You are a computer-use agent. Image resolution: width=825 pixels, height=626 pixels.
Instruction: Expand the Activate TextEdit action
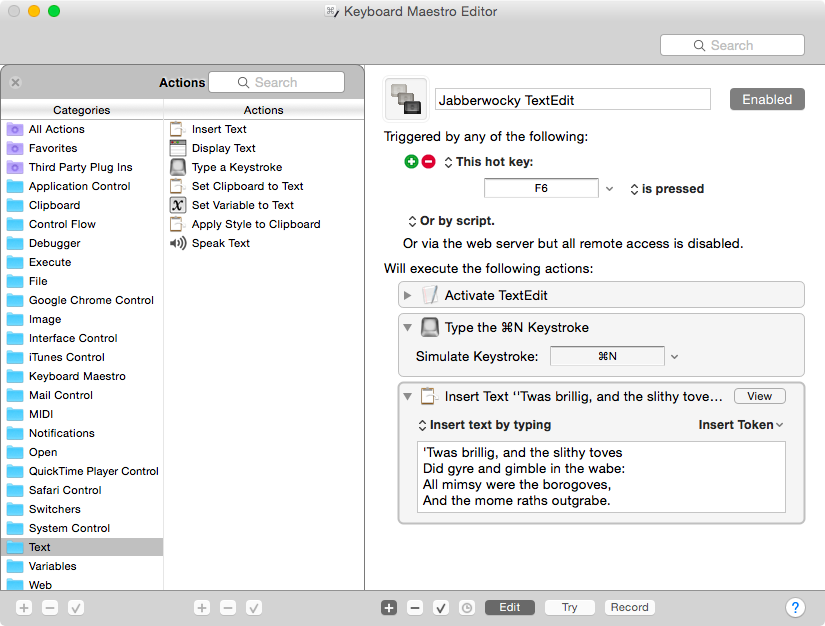tap(407, 296)
